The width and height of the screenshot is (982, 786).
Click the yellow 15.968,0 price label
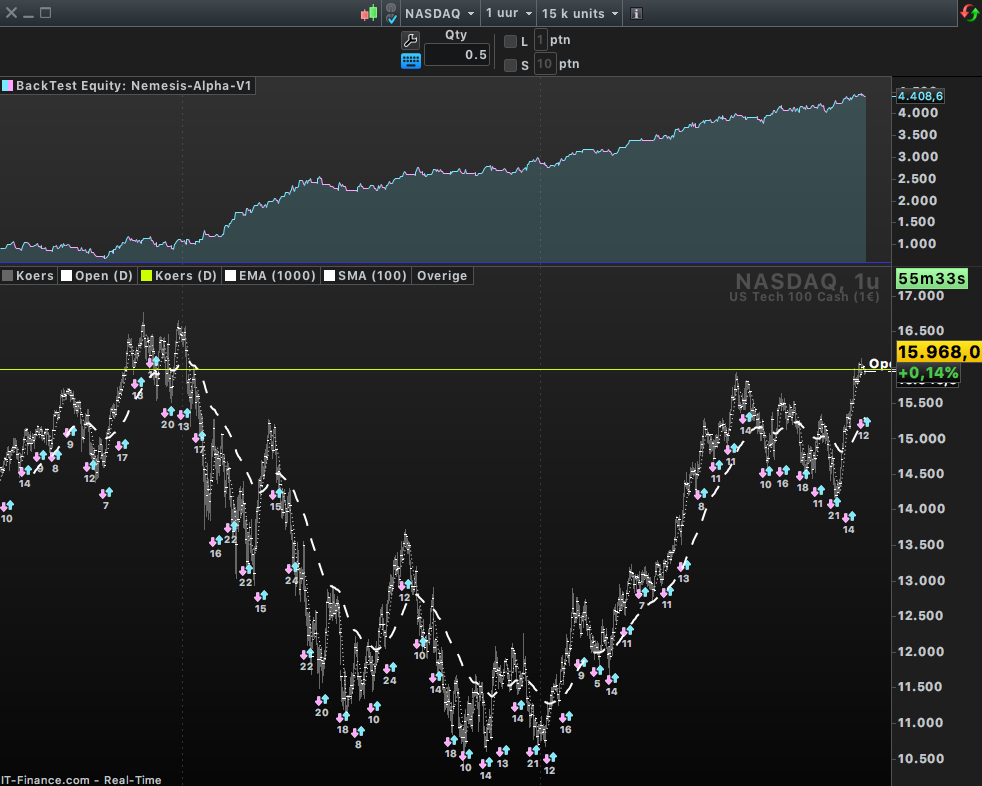tap(938, 352)
